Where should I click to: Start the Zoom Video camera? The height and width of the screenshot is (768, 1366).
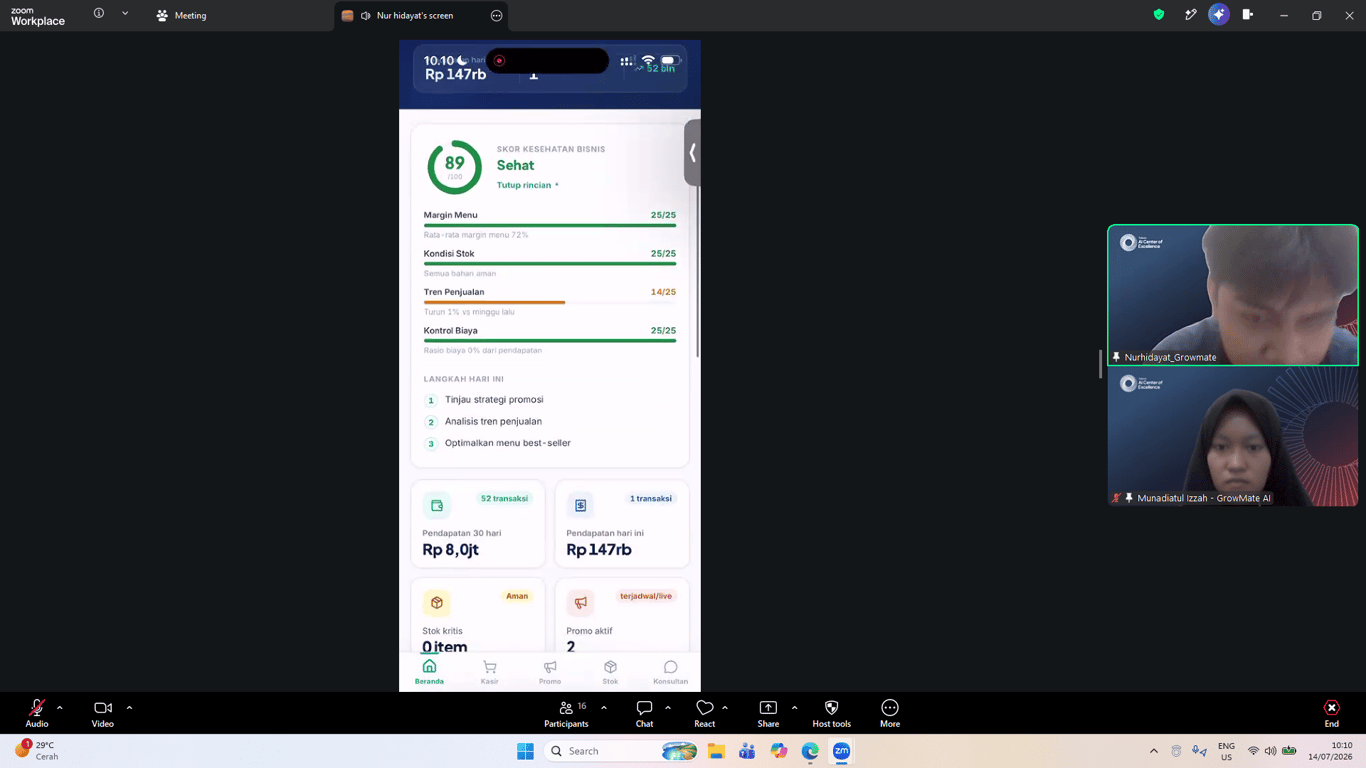coord(103,713)
